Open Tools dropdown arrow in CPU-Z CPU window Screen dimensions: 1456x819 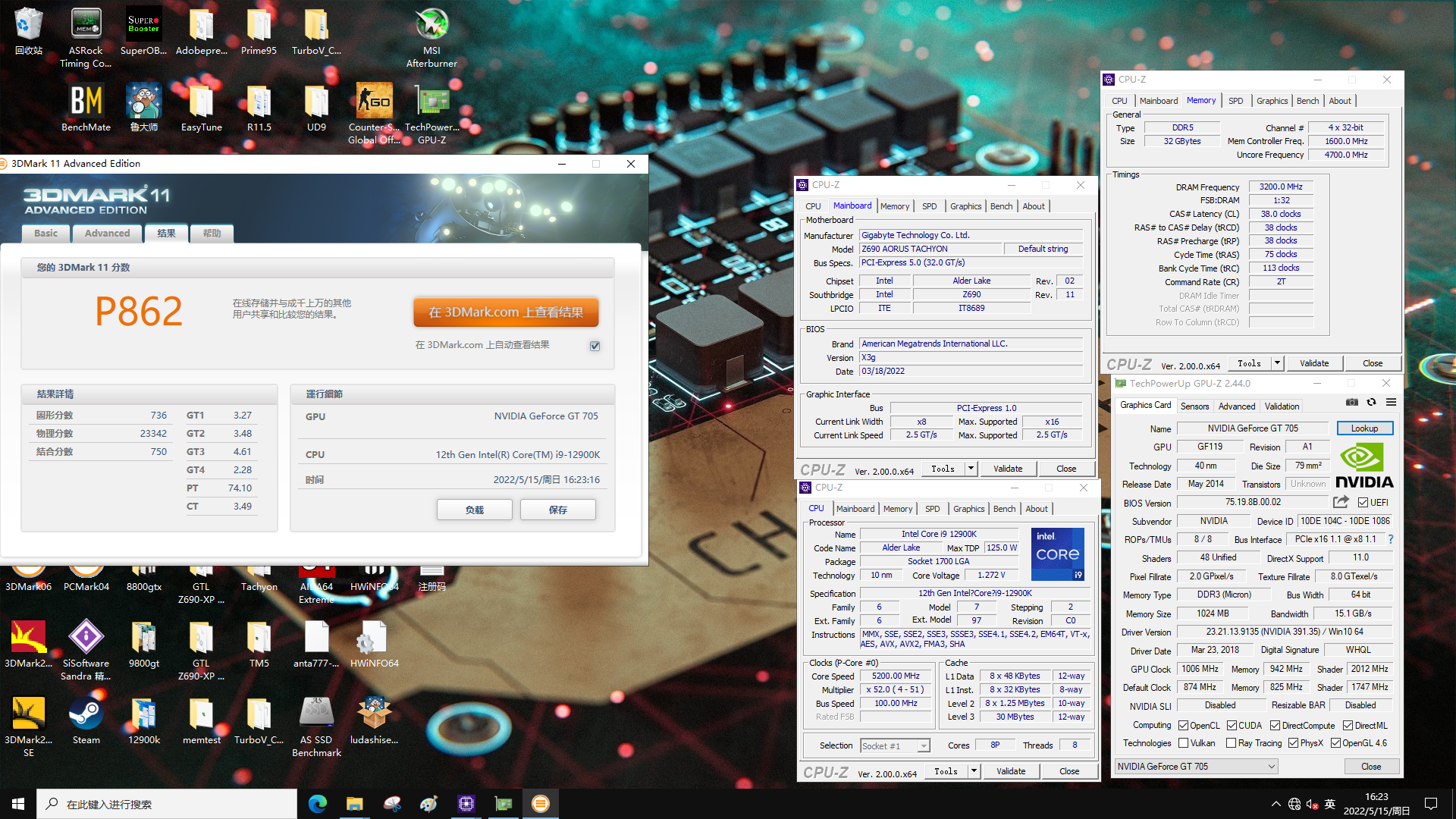[x=974, y=771]
